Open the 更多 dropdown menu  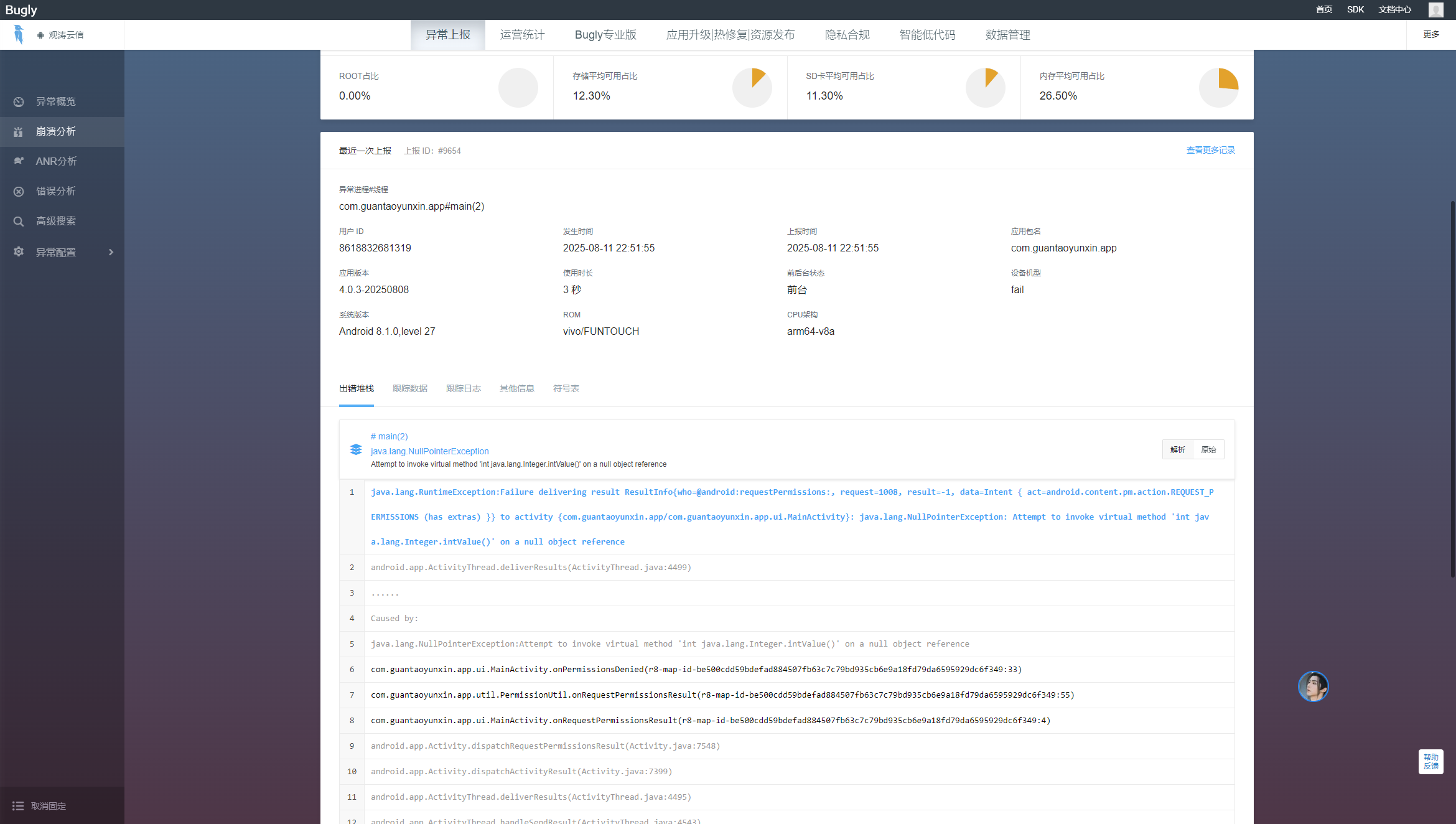pos(1431,34)
